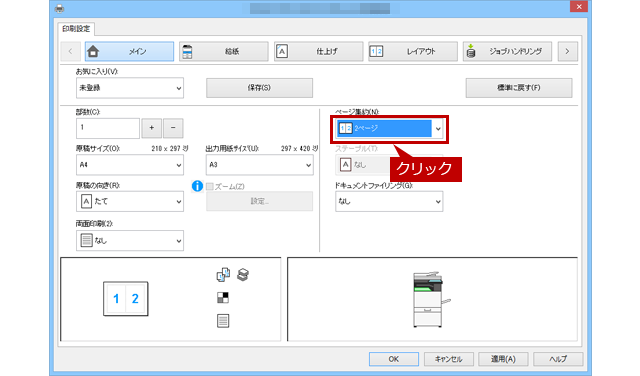
Task: Switch to the レイアウト tab
Action: pyautogui.click(x=413, y=51)
